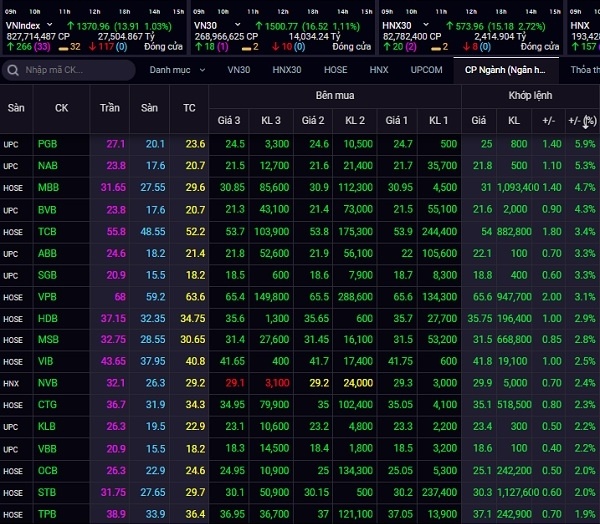Click VN30 up-arrow advancers count 18
This screenshot has width=600, height=524.
209,47
